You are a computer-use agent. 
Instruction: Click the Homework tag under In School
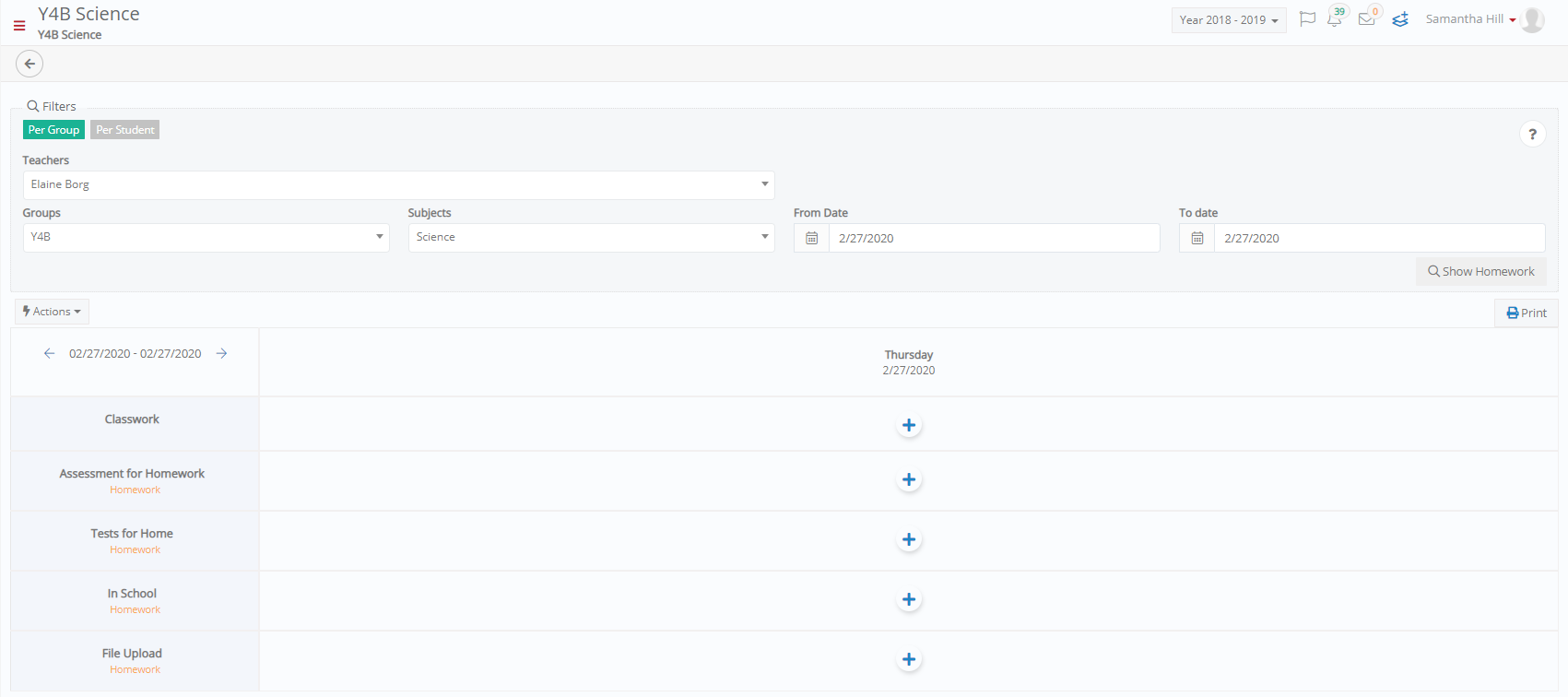(136, 609)
